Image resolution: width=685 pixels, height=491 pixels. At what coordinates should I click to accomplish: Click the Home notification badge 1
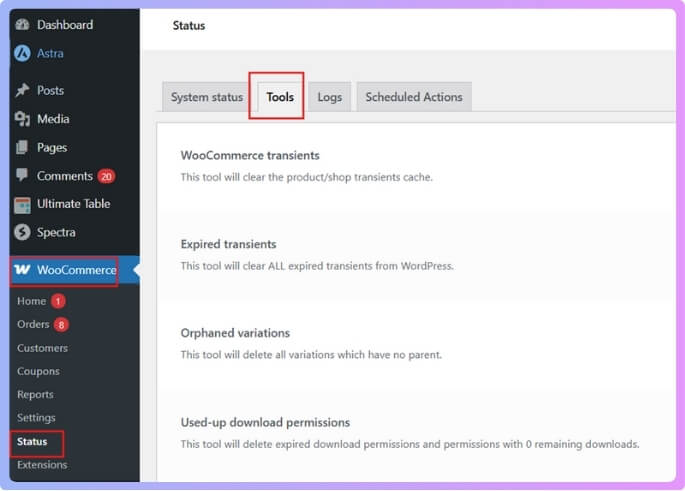58,301
